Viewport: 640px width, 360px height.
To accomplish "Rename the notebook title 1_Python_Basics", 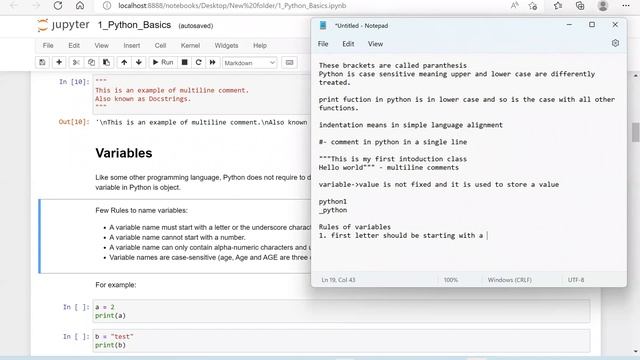I will tap(134, 25).
